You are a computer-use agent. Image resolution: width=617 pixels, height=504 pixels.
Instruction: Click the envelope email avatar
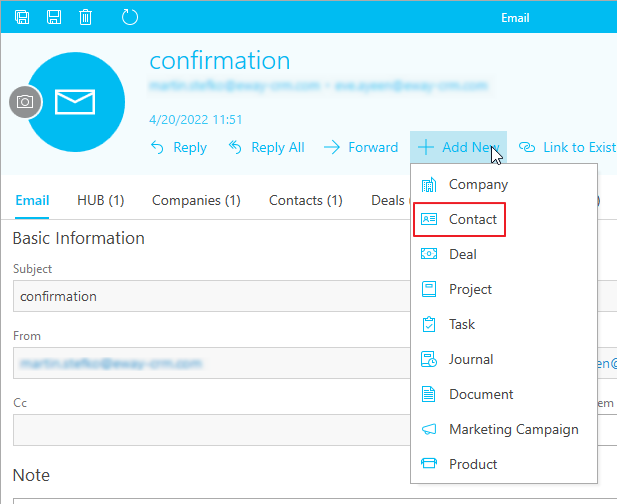[x=75, y=102]
